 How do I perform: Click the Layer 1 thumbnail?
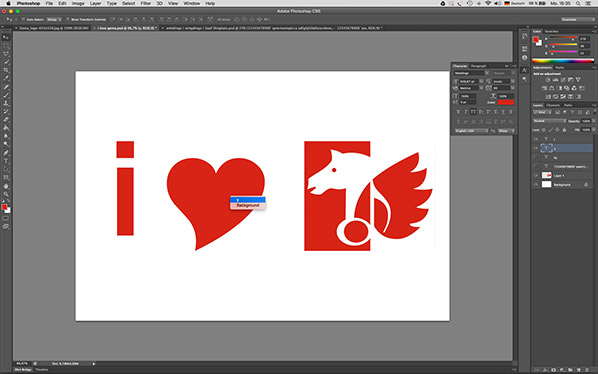(547, 175)
